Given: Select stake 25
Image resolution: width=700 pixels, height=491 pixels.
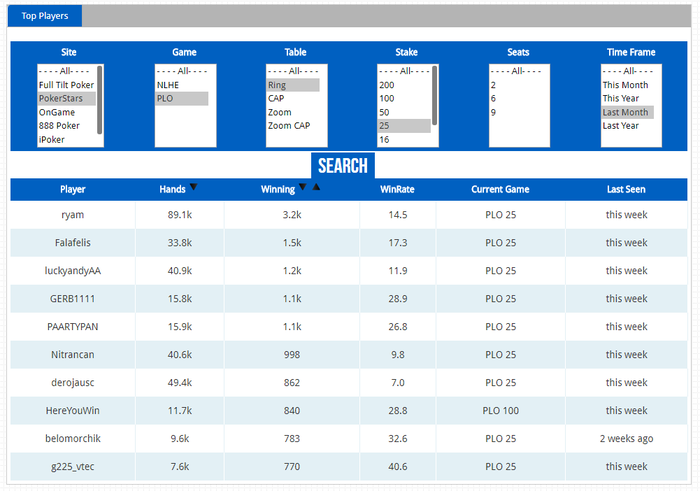Looking at the screenshot, I should click(404, 125).
